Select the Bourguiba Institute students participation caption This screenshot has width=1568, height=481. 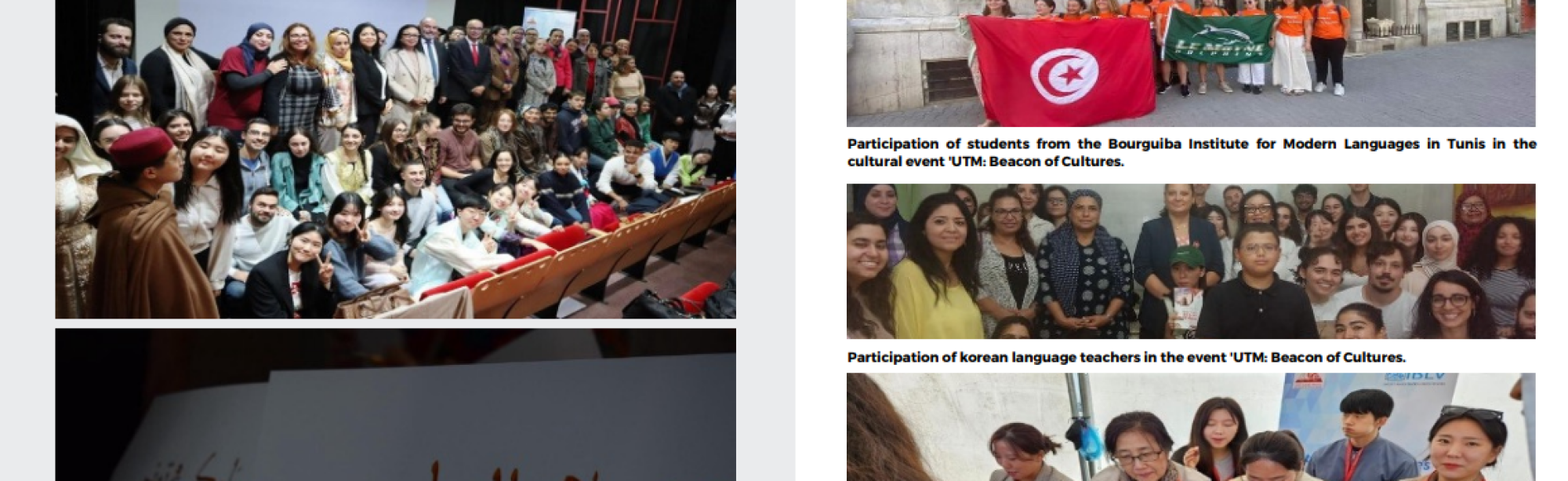pos(1192,152)
